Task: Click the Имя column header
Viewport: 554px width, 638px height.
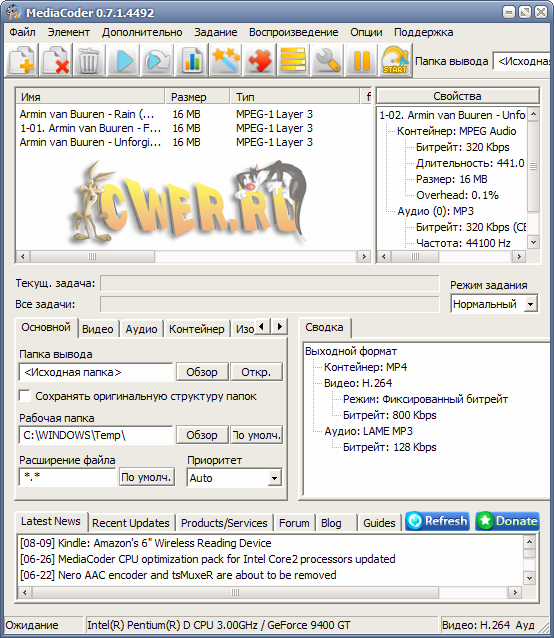Action: pyautogui.click(x=90, y=97)
